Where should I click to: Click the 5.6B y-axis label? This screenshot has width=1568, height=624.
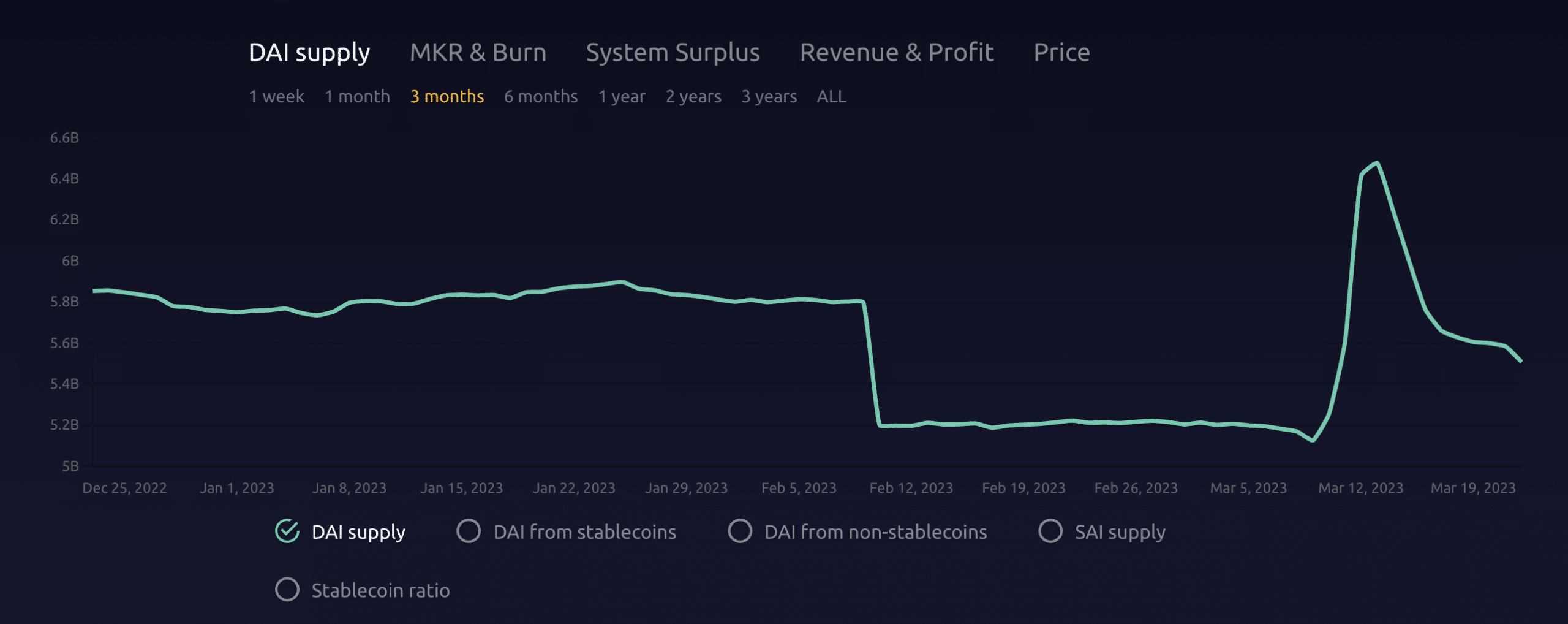tap(64, 343)
